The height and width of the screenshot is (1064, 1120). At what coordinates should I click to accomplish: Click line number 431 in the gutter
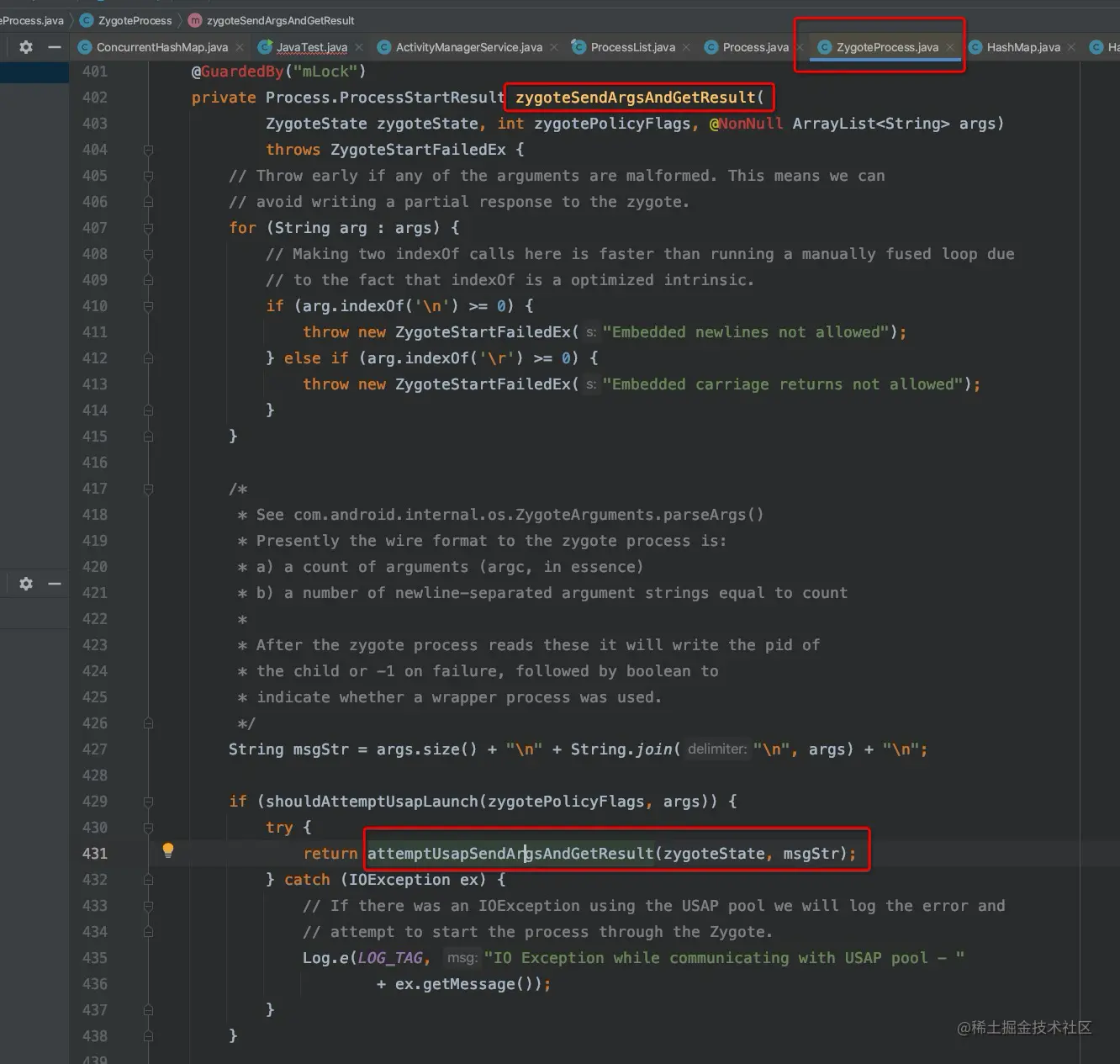point(95,854)
